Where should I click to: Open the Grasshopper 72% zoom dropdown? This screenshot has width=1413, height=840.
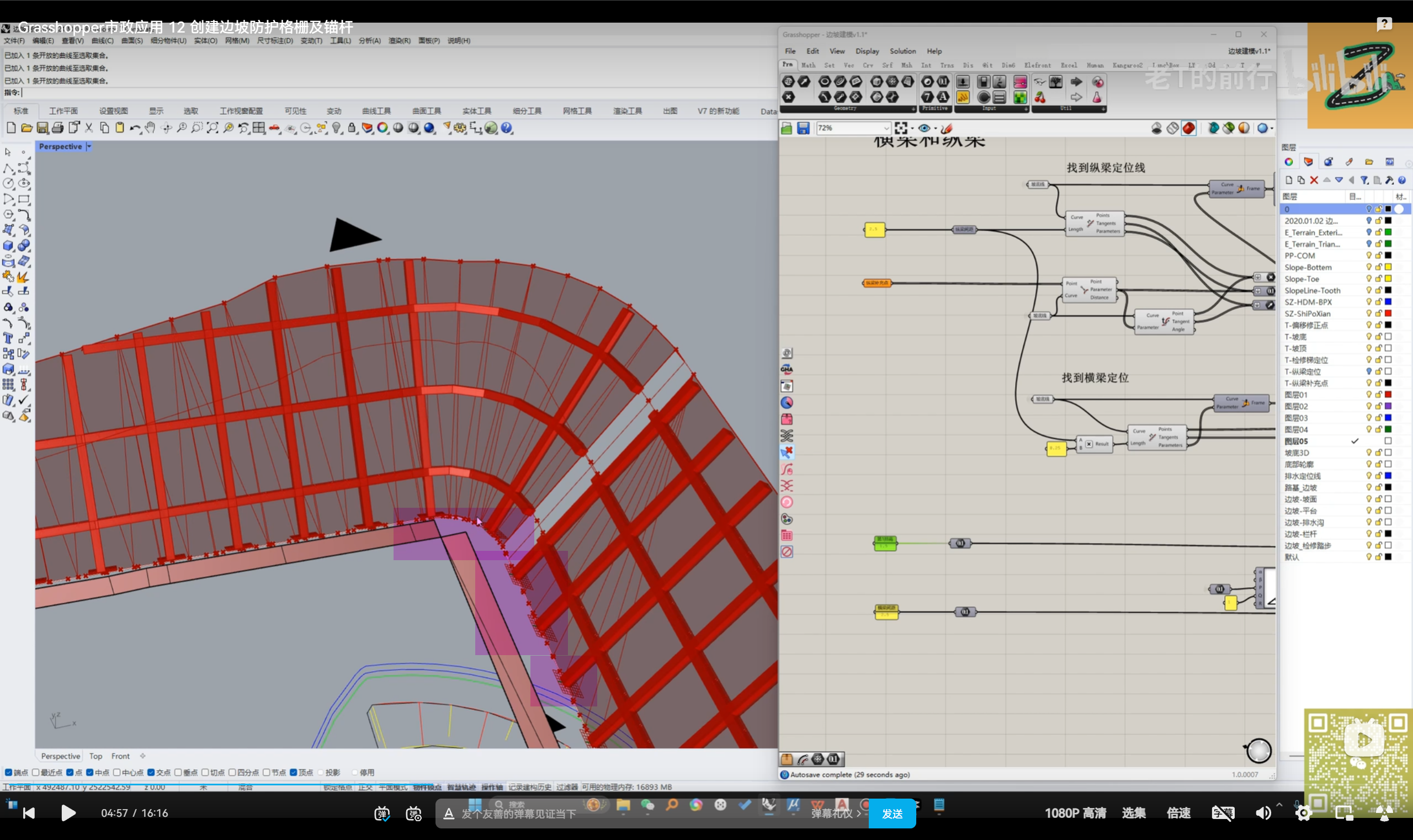(886, 129)
